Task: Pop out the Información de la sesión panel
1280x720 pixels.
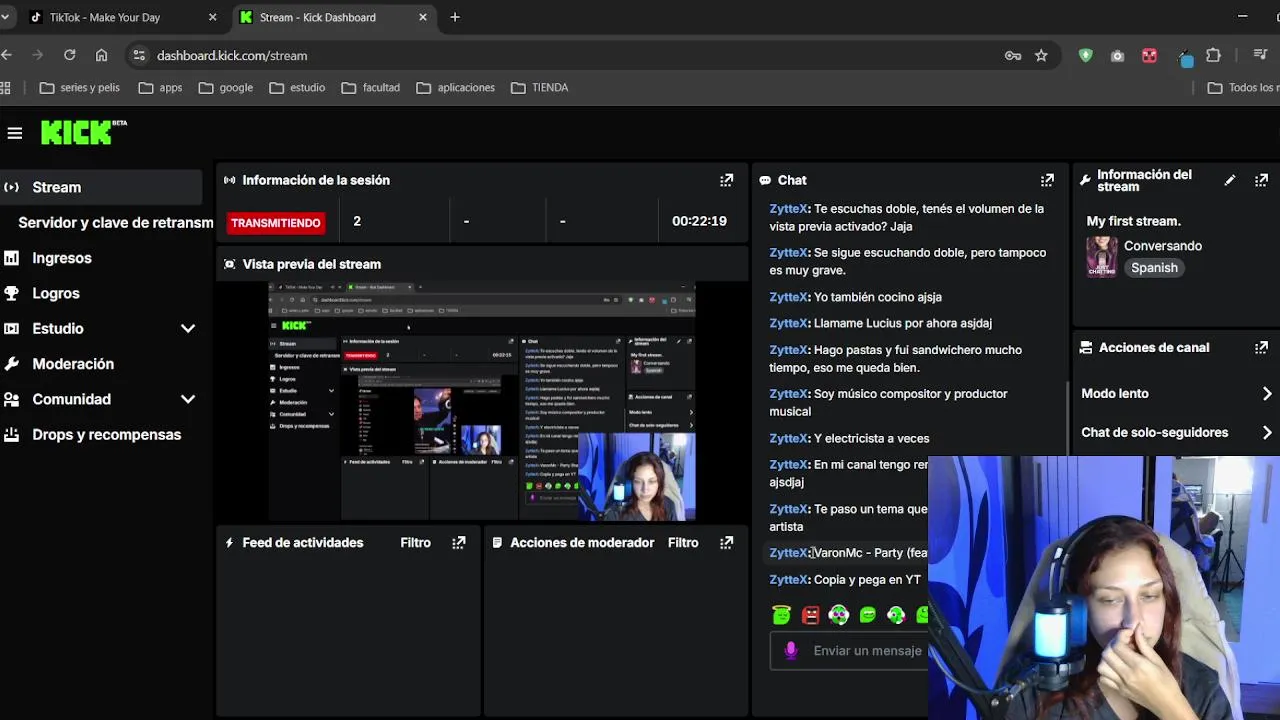Action: click(727, 180)
